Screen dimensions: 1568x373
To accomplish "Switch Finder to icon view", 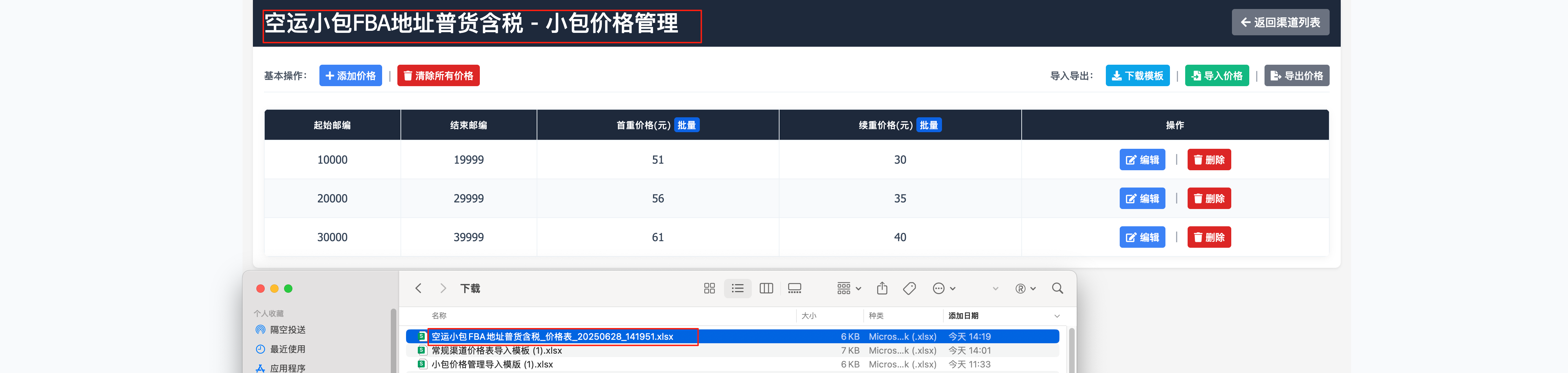I will 709,289.
